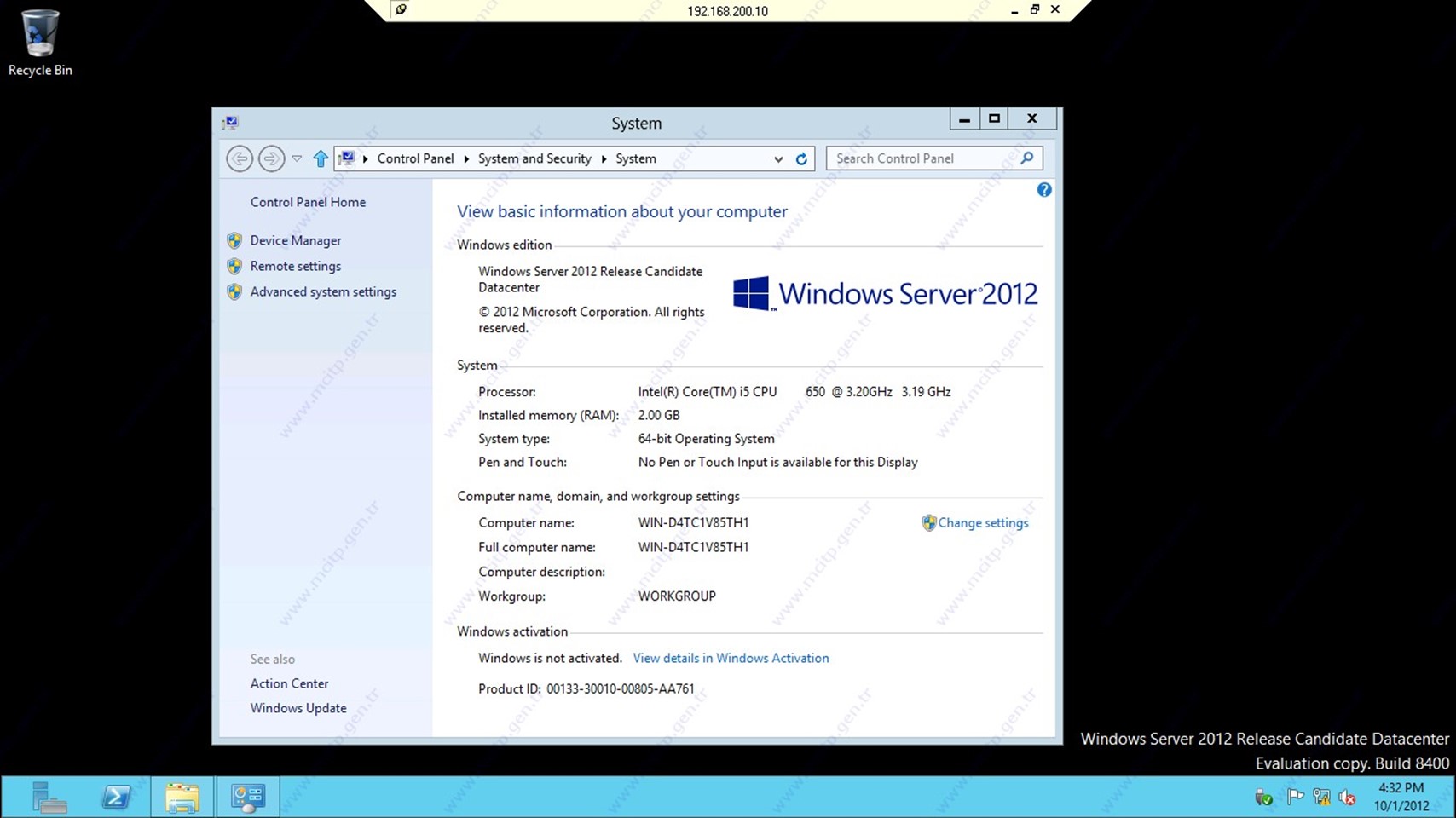Expand arrow after System and Security
Viewport: 1456px width, 818px height.
point(604,158)
